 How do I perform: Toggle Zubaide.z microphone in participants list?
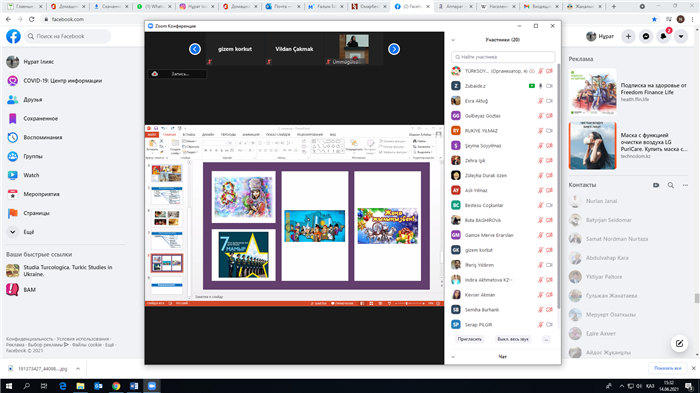coord(540,86)
